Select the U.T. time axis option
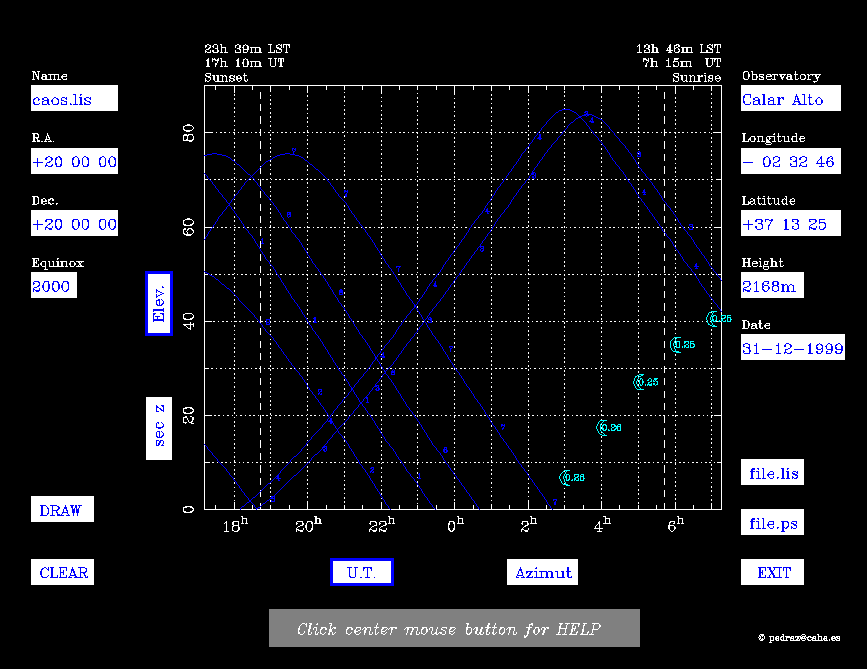The width and height of the screenshot is (867, 669). pyautogui.click(x=361, y=572)
